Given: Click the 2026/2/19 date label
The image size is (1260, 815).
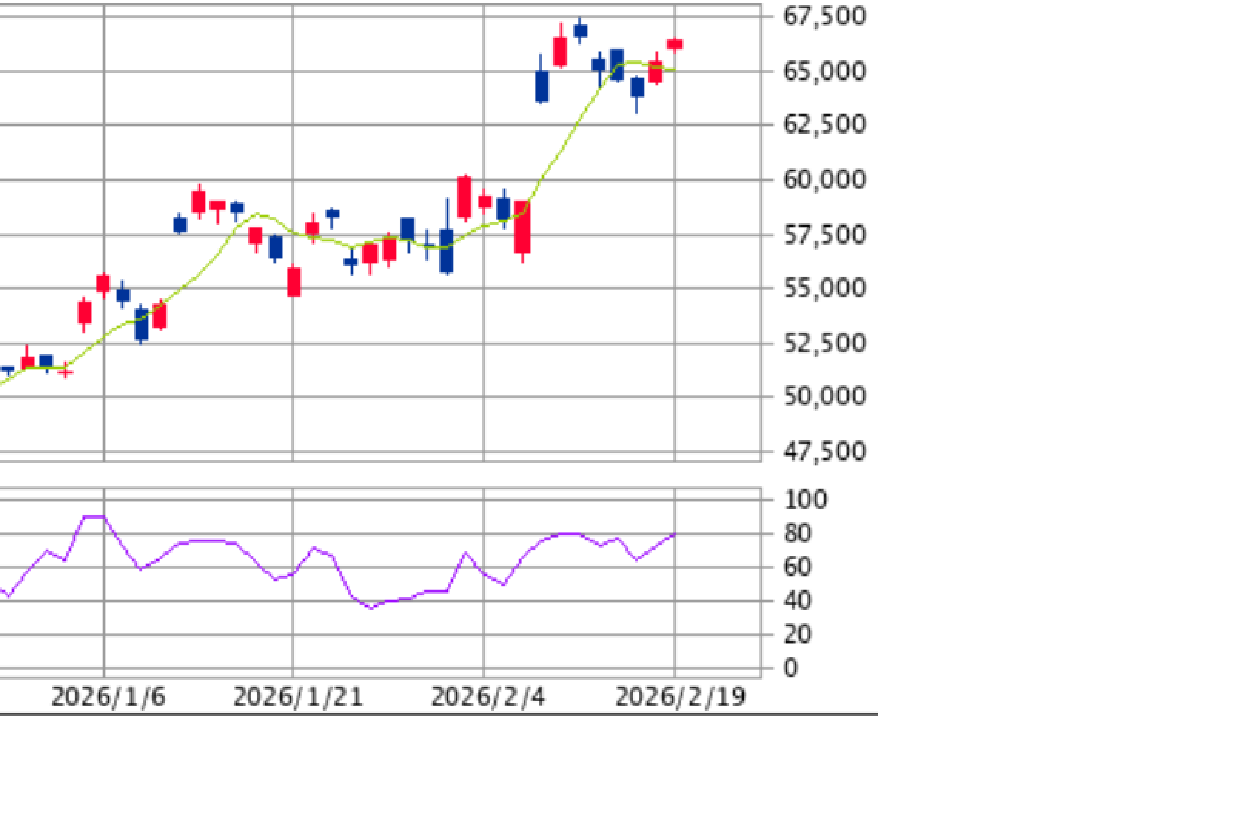Looking at the screenshot, I should pyautogui.click(x=680, y=697).
